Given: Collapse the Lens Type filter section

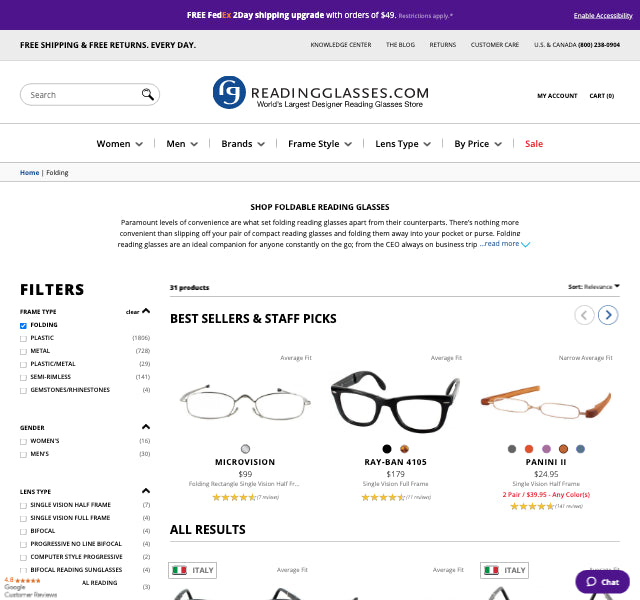Looking at the screenshot, I should [146, 491].
